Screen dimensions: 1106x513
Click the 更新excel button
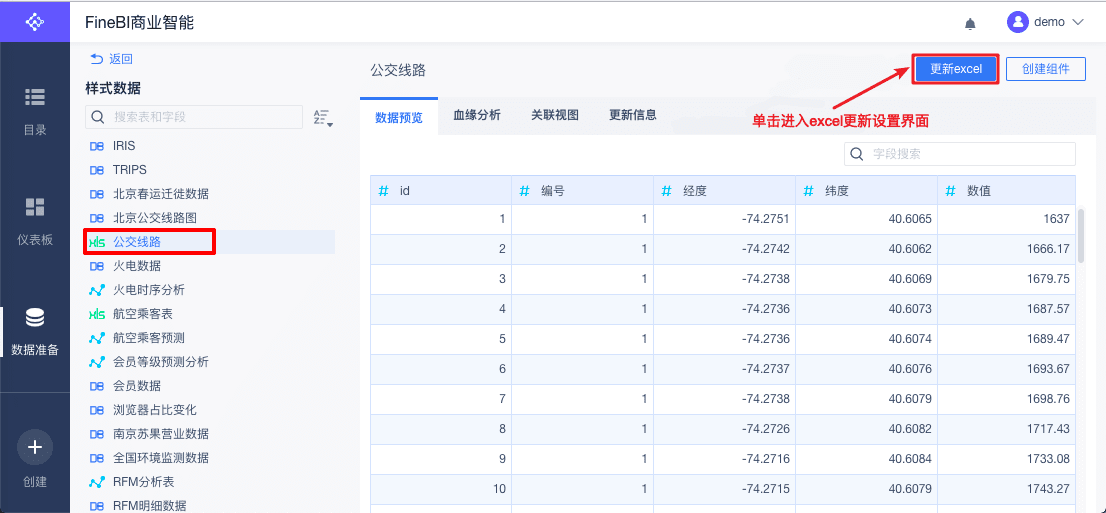pyautogui.click(x=956, y=69)
